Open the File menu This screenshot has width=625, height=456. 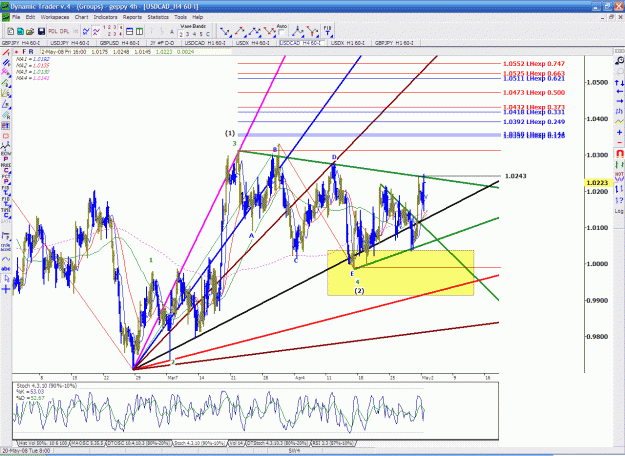[16, 17]
